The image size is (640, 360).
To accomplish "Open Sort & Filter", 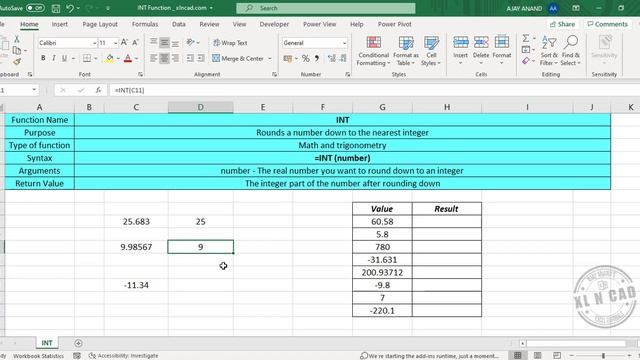I will 549,51.
